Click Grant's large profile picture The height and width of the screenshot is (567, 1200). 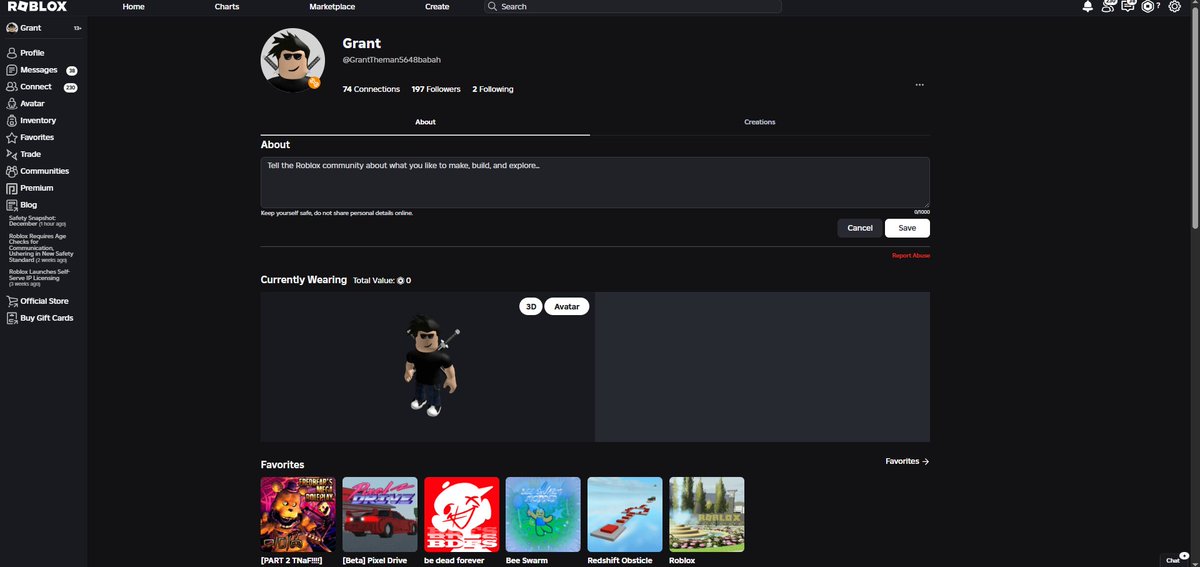293,60
